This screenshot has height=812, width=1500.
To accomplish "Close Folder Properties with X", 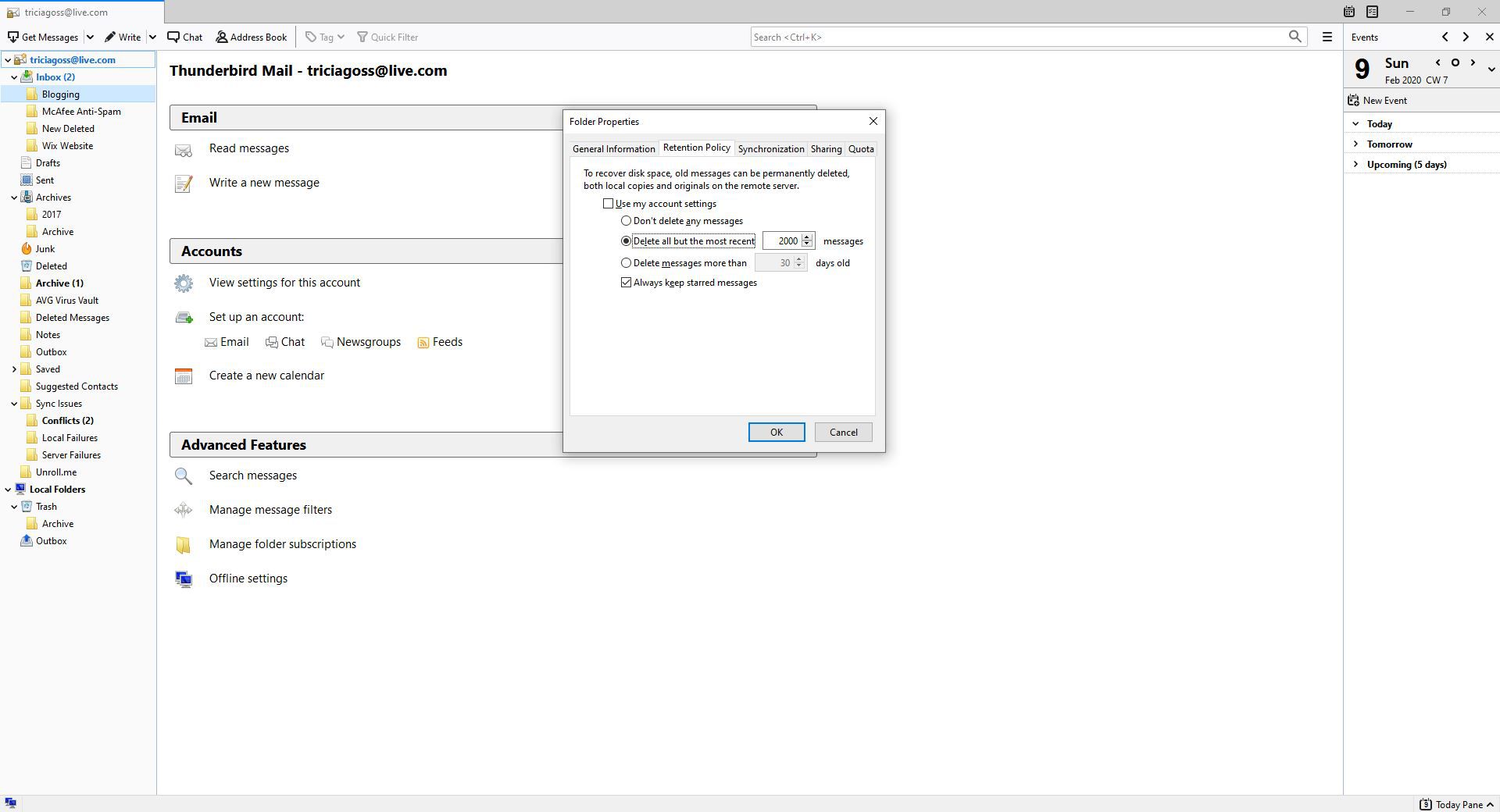I will pyautogui.click(x=873, y=121).
